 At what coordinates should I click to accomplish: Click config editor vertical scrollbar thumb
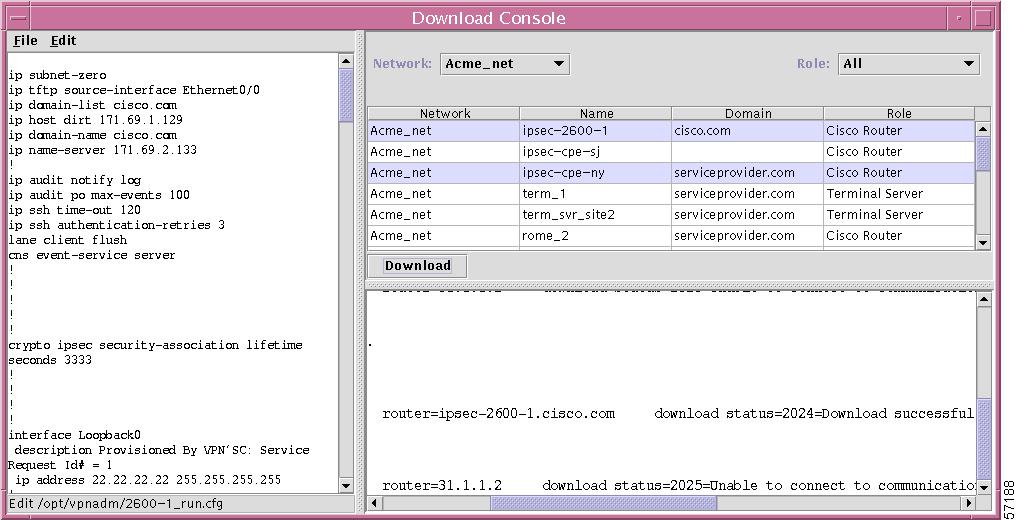[346, 95]
